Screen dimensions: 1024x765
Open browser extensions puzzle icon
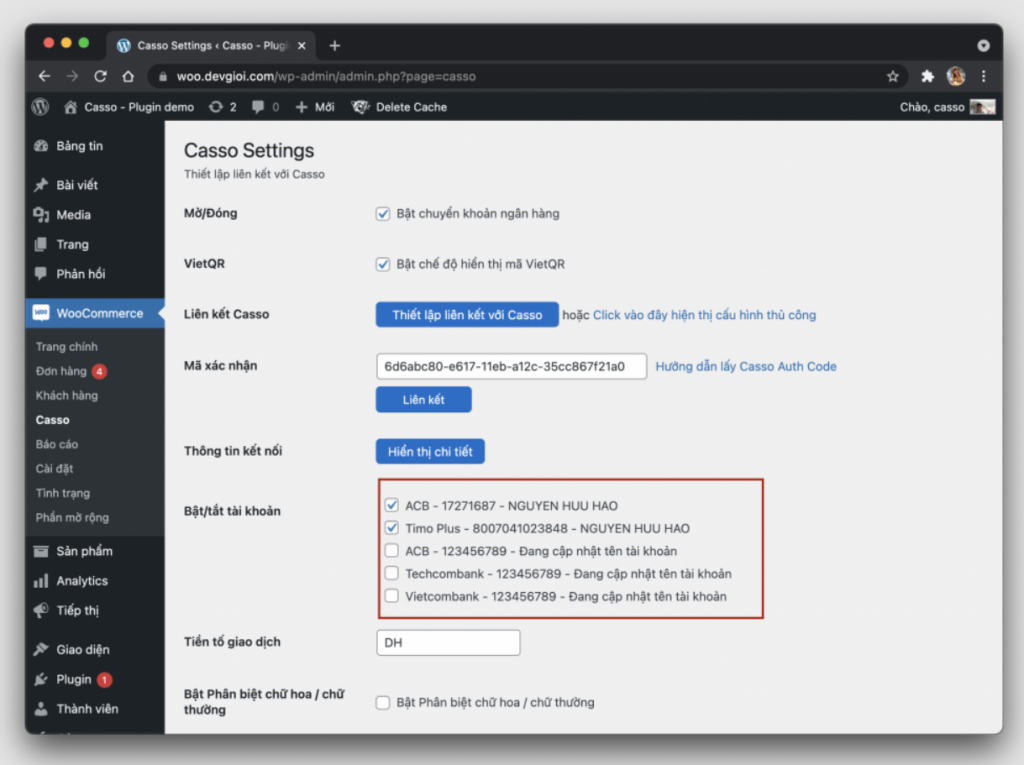(x=927, y=76)
